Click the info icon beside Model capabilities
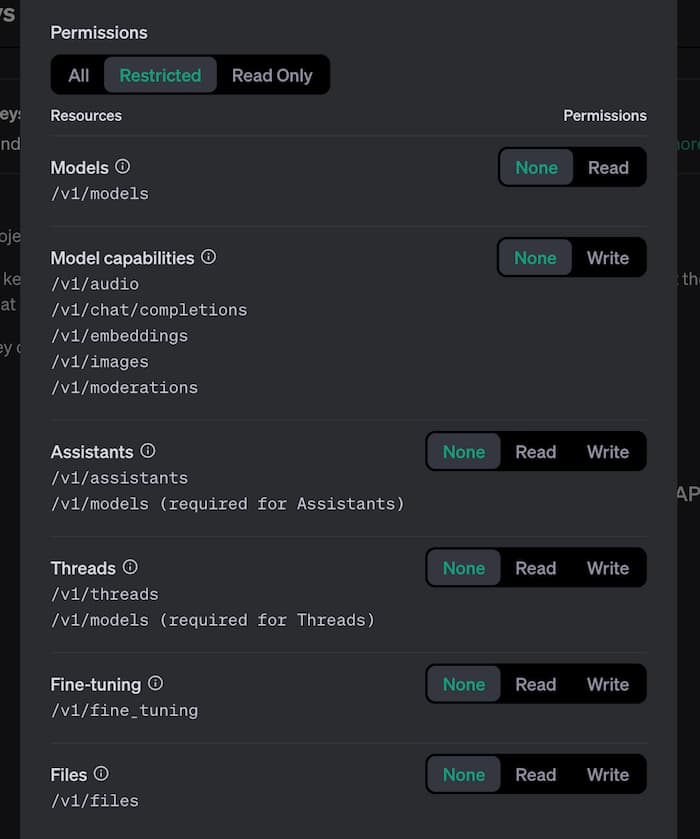Screen dimensions: 700x839 click(208, 257)
